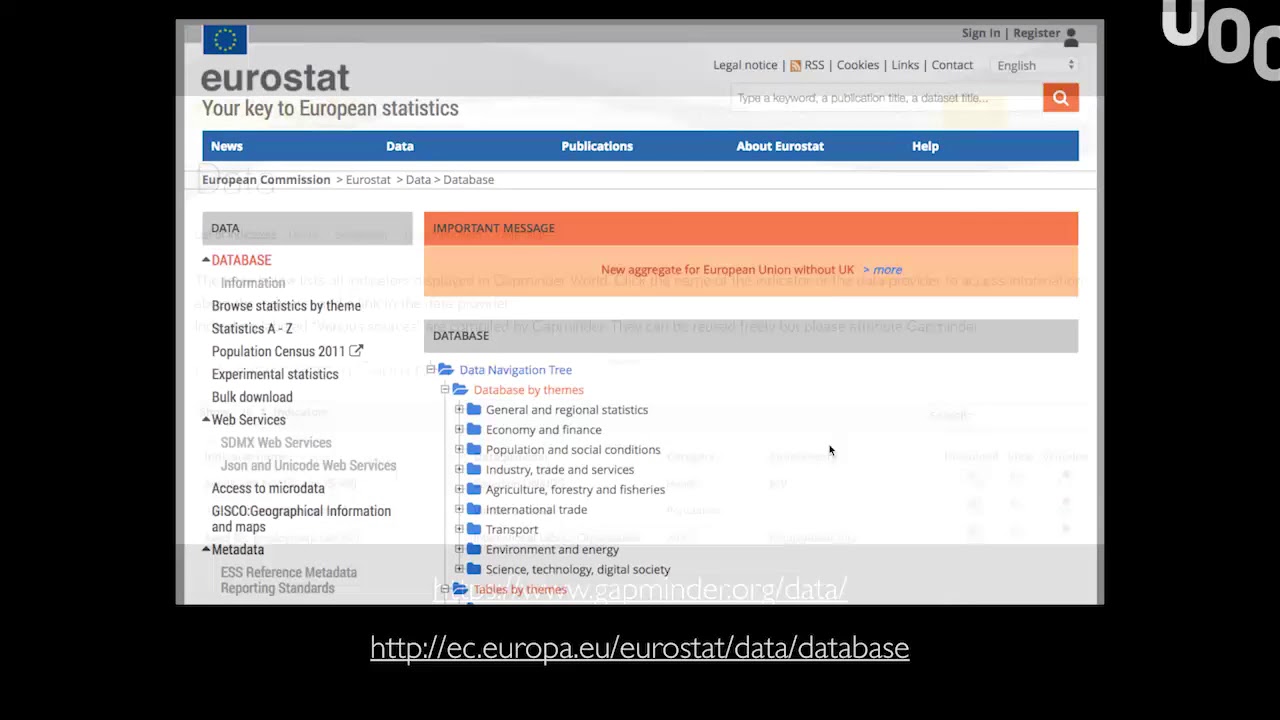This screenshot has height=720, width=1280.
Task: Collapse the Database by themes node
Action: pyautogui.click(x=445, y=390)
